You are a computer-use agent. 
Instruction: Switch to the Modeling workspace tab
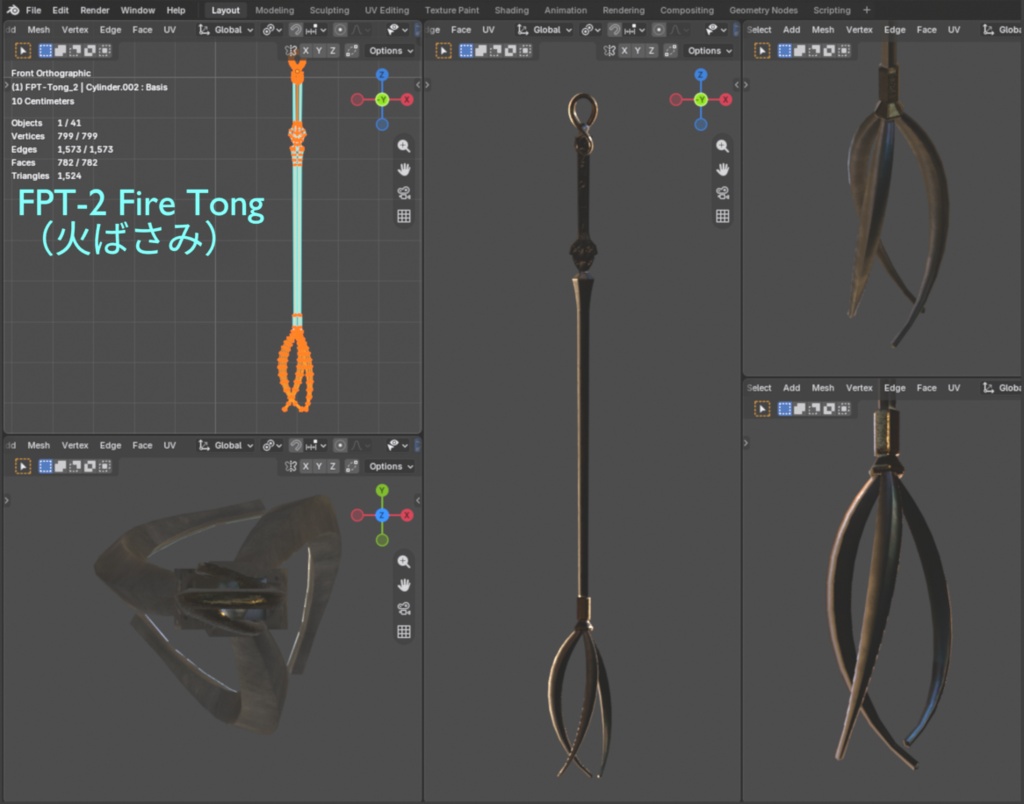click(x=274, y=10)
